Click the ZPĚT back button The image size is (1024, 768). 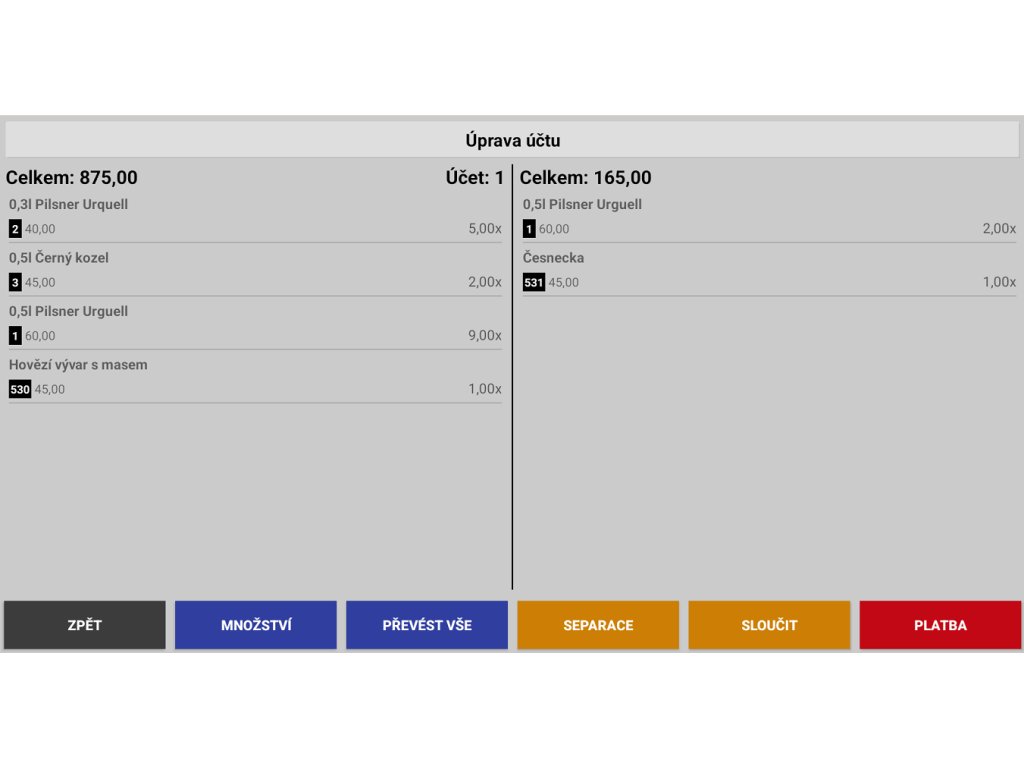tap(84, 625)
